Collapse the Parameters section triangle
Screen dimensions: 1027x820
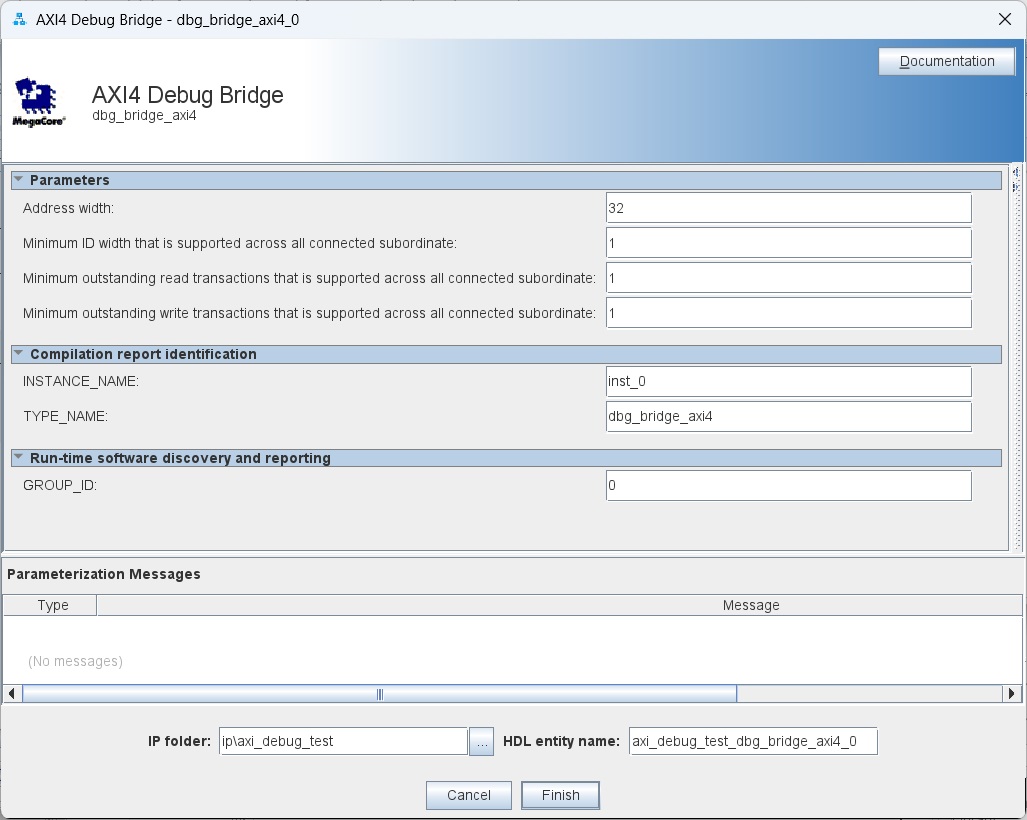click(x=18, y=179)
